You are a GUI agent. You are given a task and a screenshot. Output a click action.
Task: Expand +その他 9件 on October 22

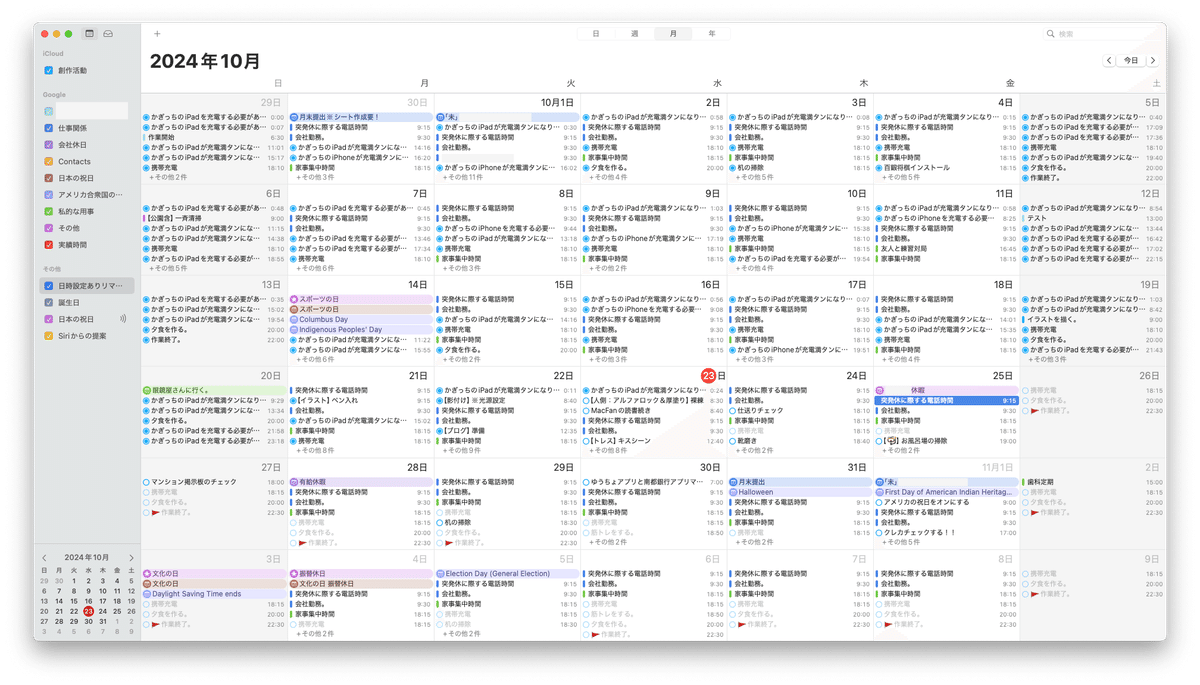[460, 451]
